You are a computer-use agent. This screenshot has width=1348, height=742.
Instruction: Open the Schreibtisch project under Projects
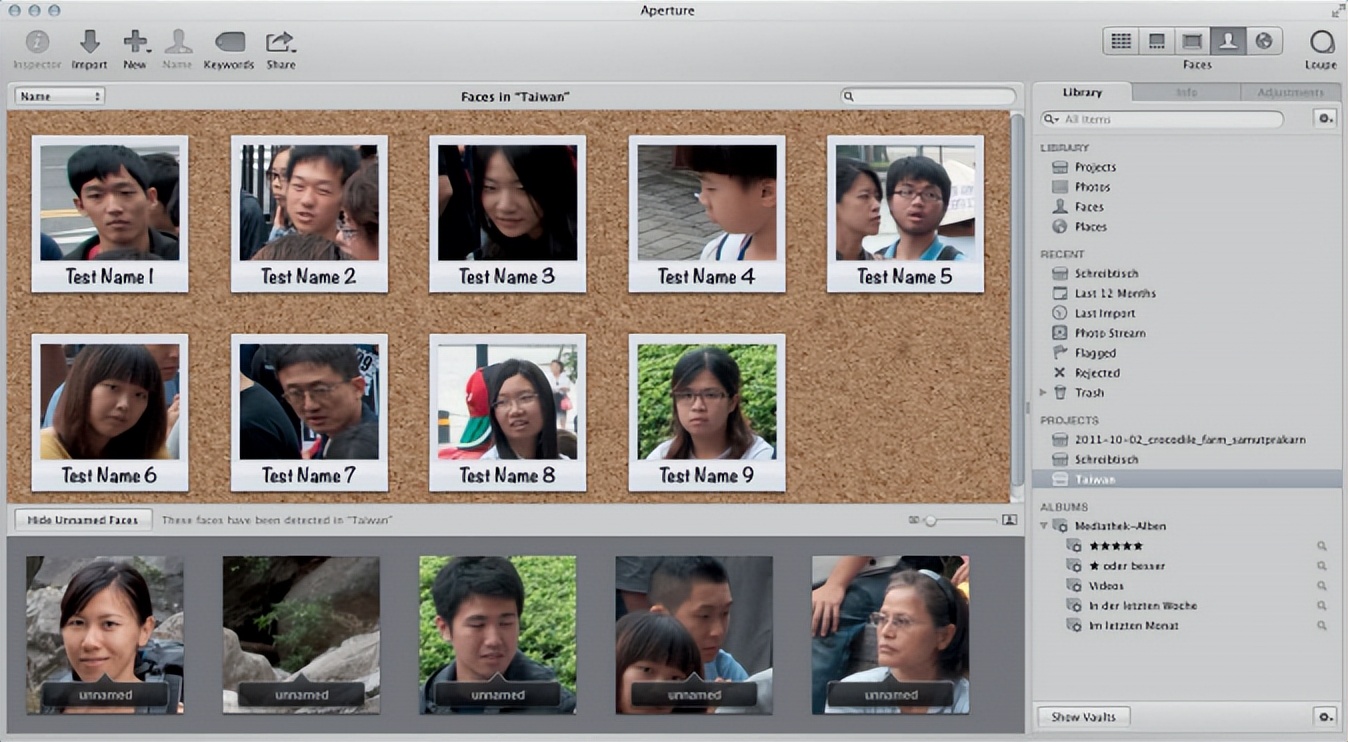point(1106,459)
